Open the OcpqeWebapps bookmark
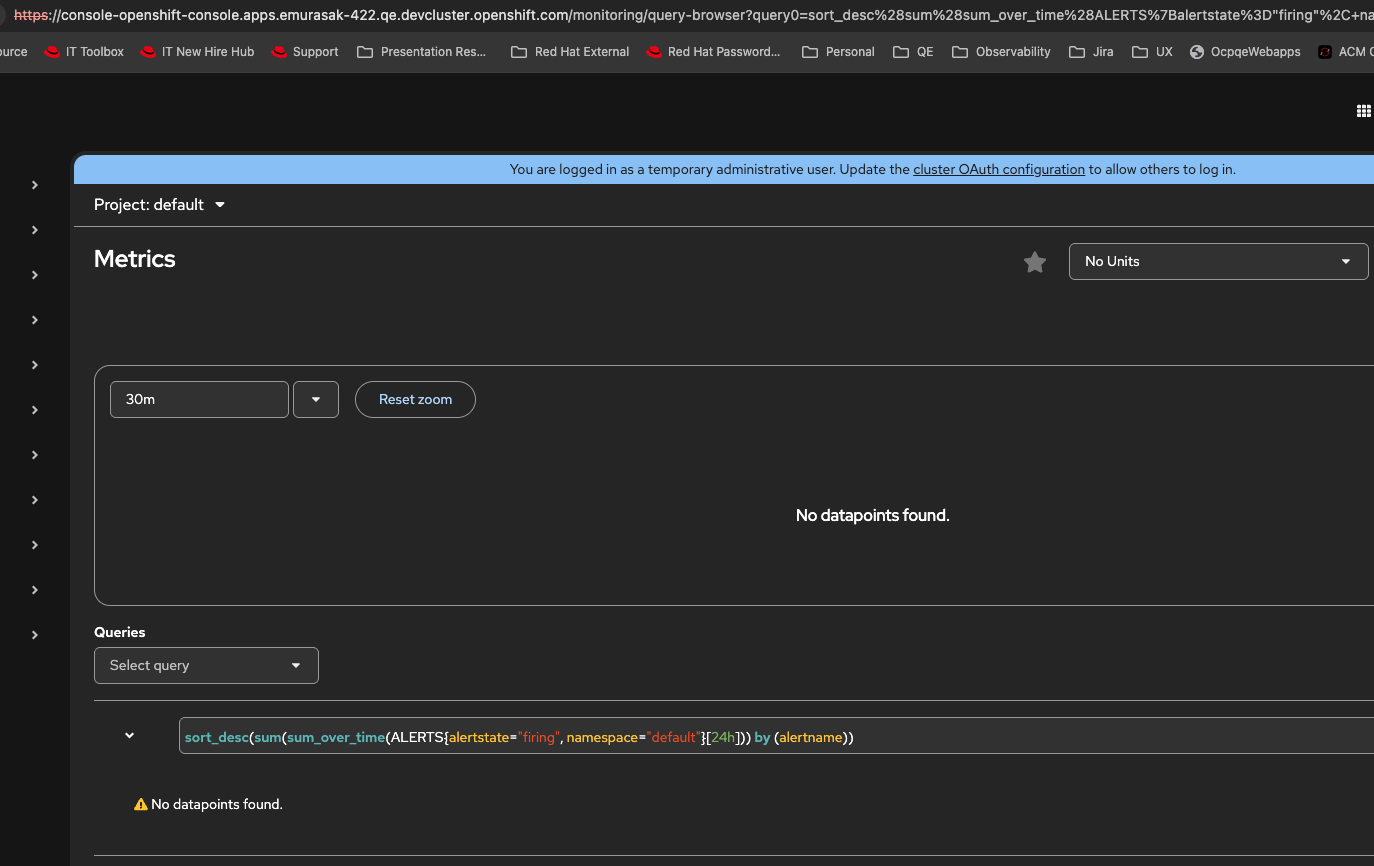The height and width of the screenshot is (866, 1374). click(1245, 52)
